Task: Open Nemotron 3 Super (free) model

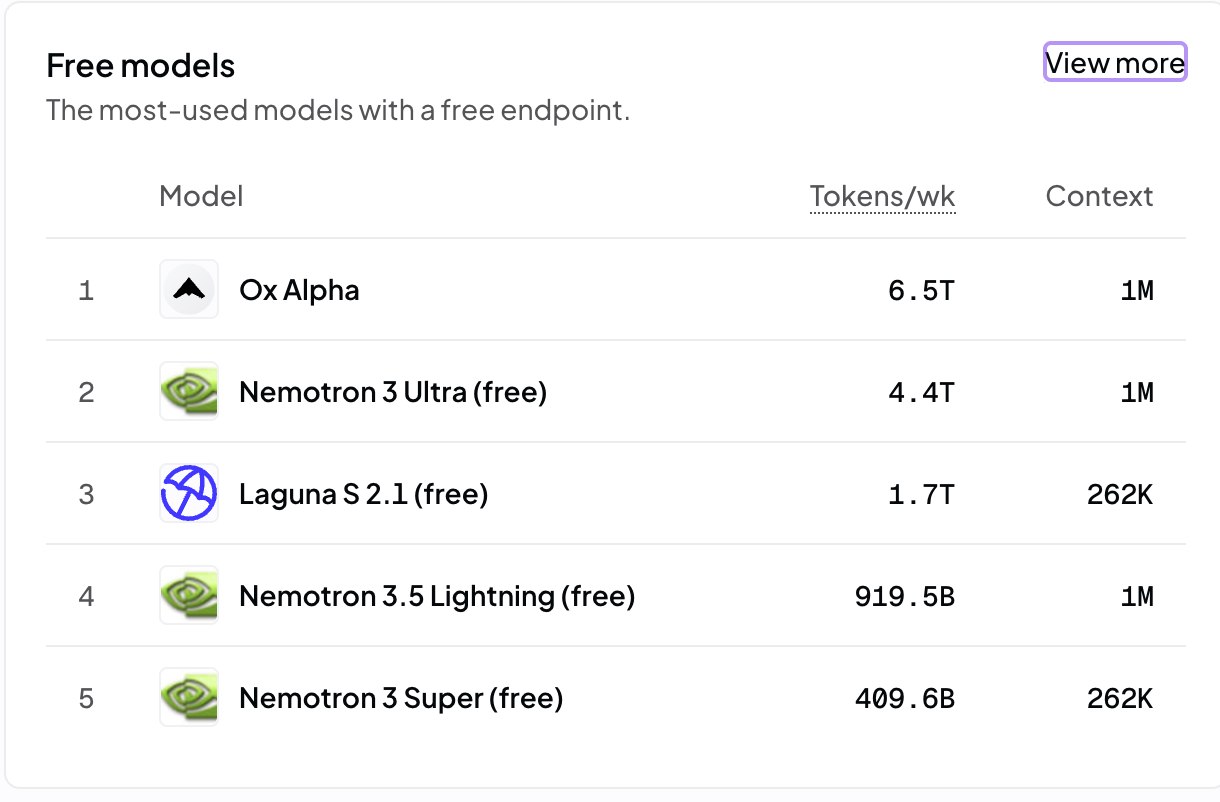Action: coord(401,699)
